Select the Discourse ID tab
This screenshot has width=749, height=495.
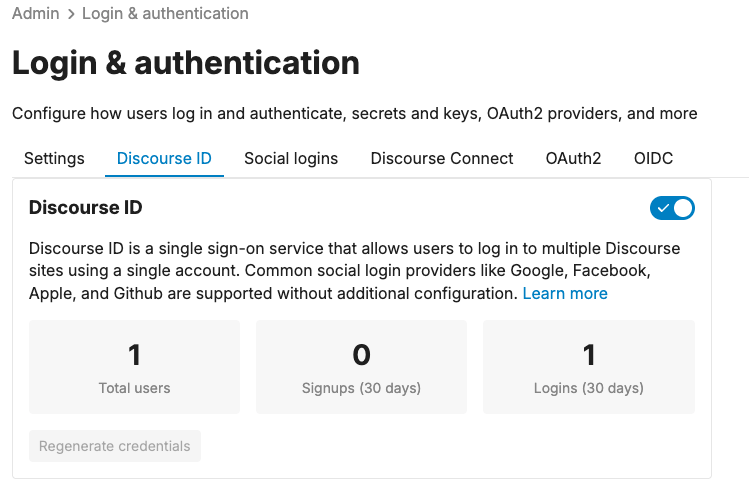pos(164,158)
